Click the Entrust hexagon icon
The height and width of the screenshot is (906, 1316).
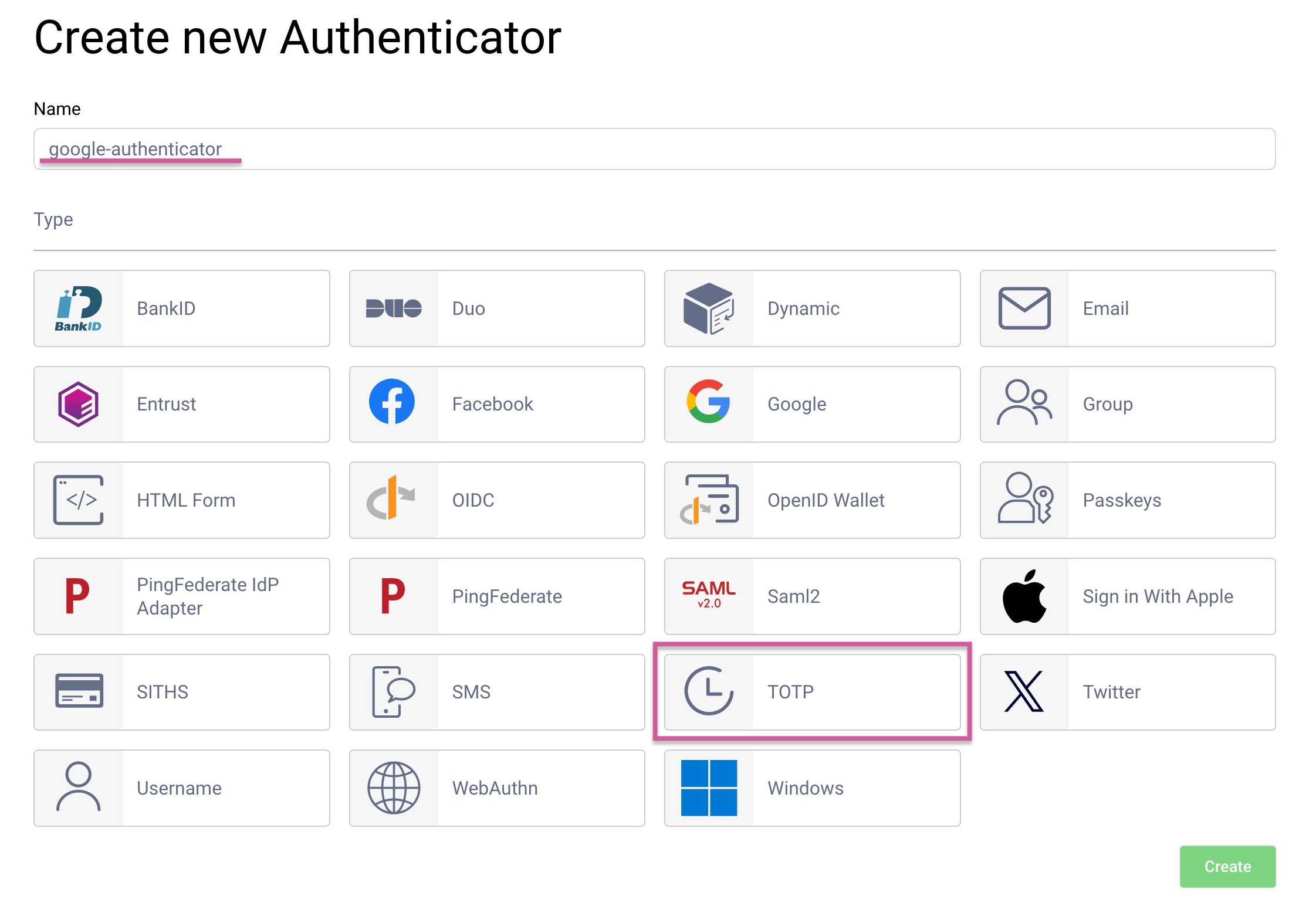point(79,405)
